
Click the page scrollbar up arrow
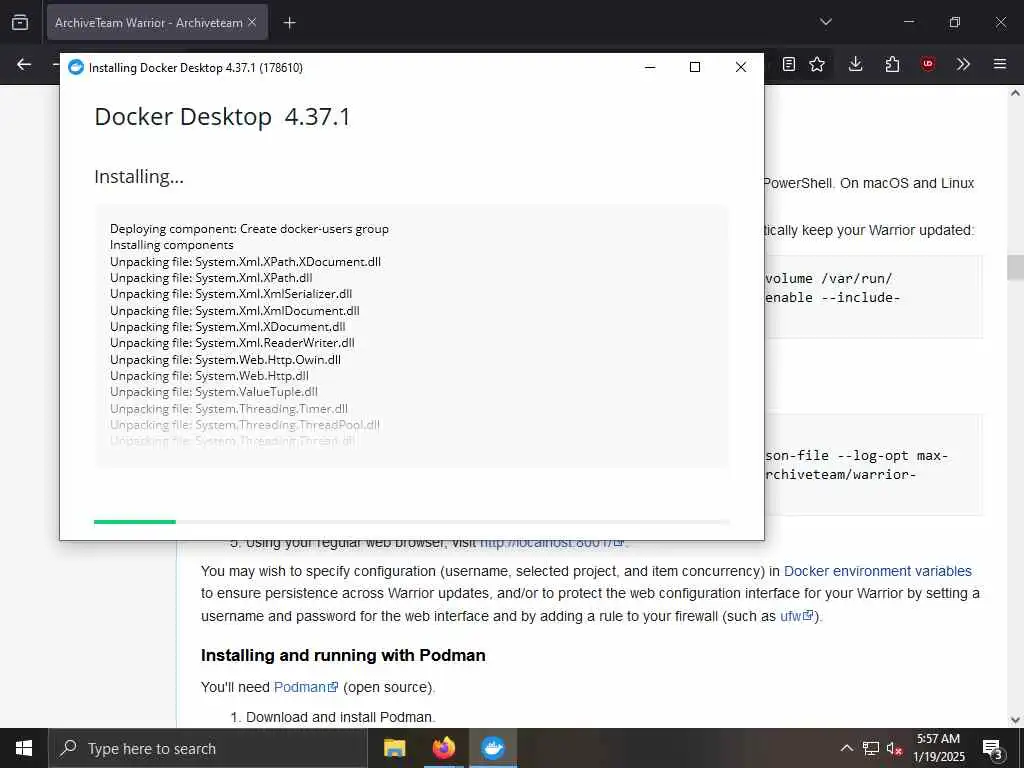(1015, 93)
